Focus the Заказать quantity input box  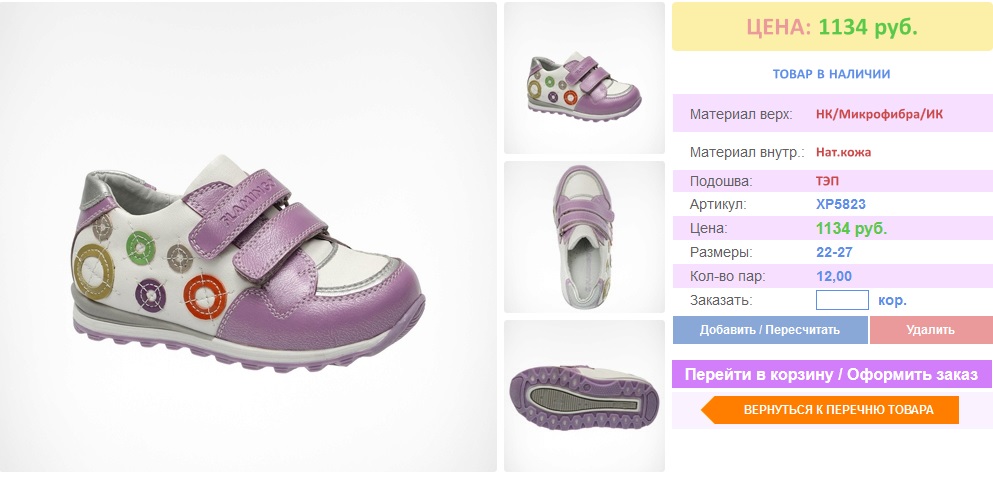coord(842,300)
